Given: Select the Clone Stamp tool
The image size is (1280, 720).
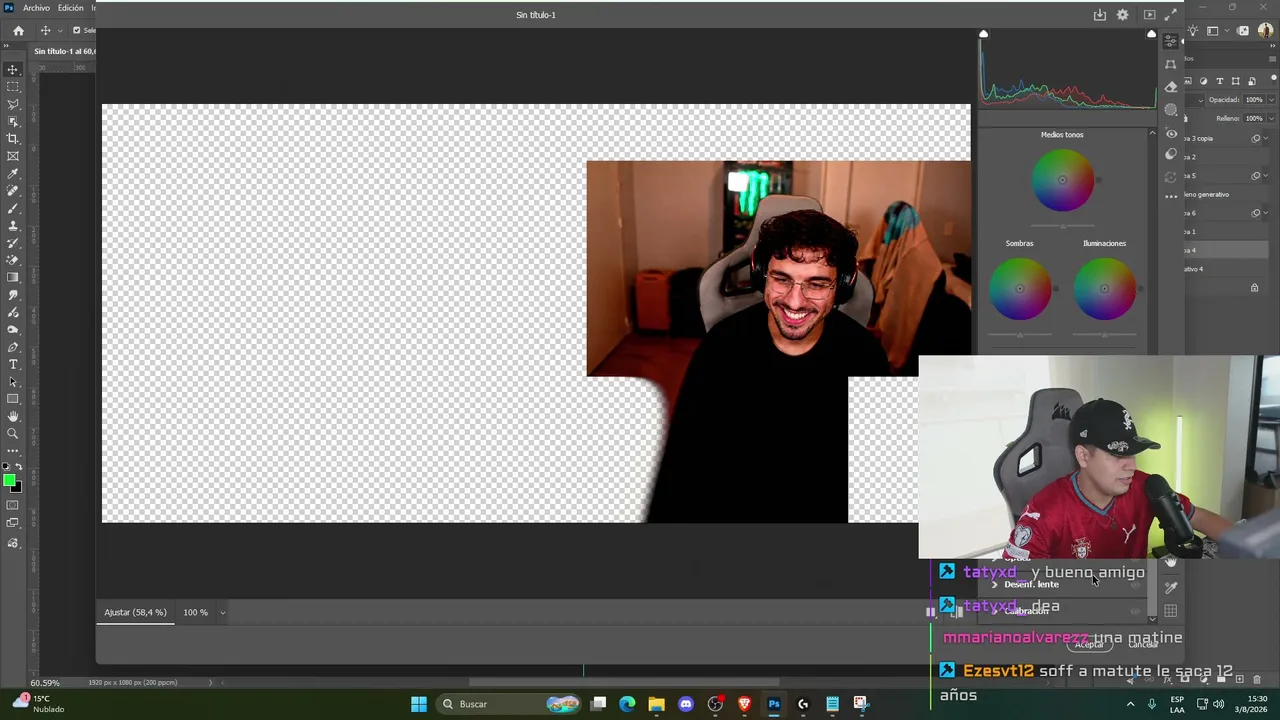Looking at the screenshot, I should [13, 226].
